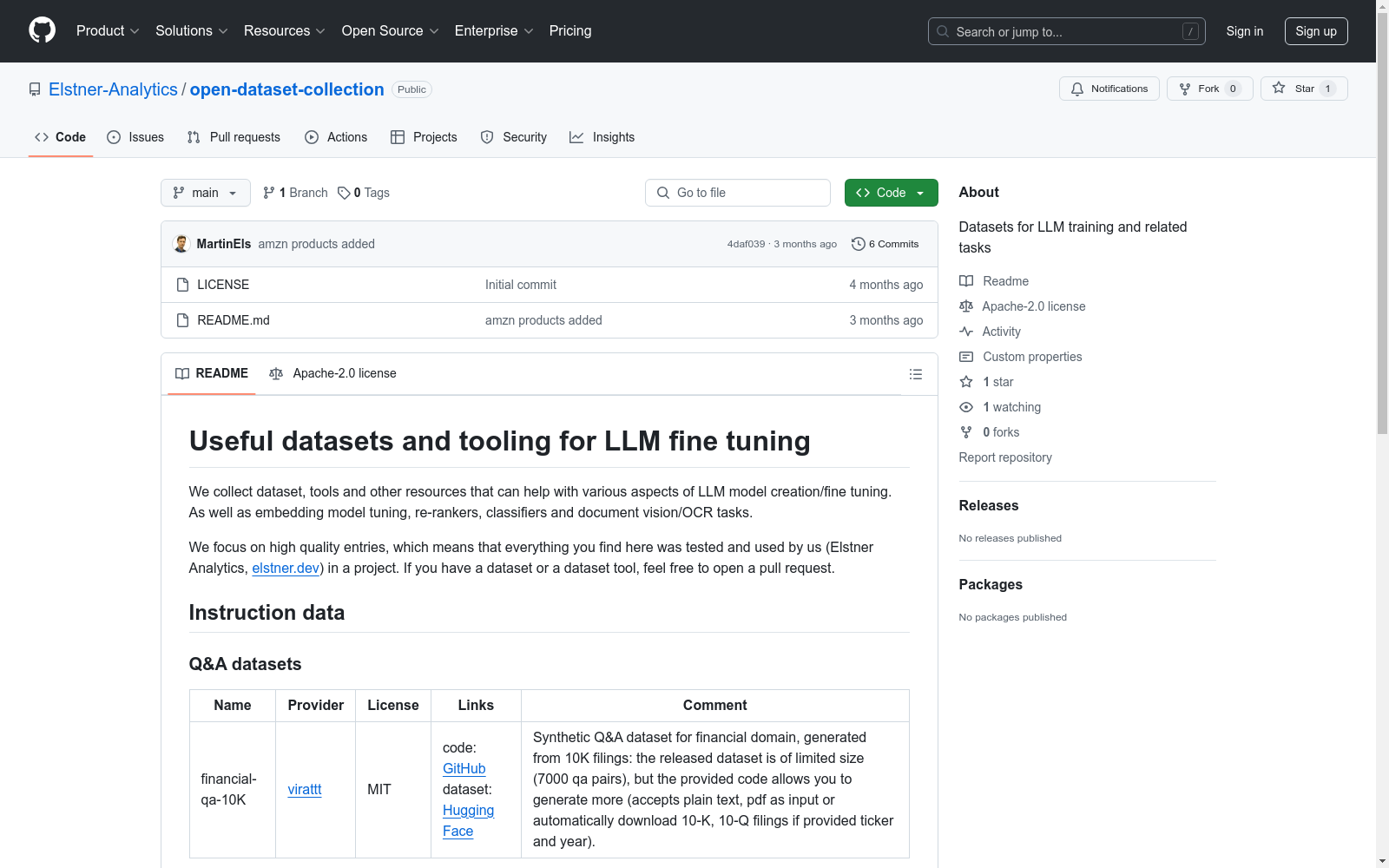1389x868 pixels.
Task: Expand the Enterprise menu
Action: (494, 31)
